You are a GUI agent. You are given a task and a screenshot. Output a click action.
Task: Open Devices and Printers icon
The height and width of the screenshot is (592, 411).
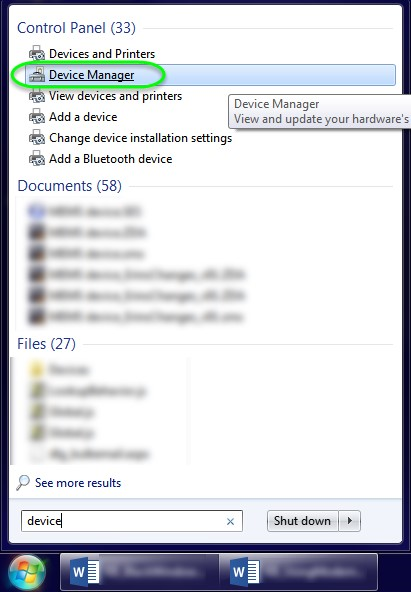click(37, 54)
